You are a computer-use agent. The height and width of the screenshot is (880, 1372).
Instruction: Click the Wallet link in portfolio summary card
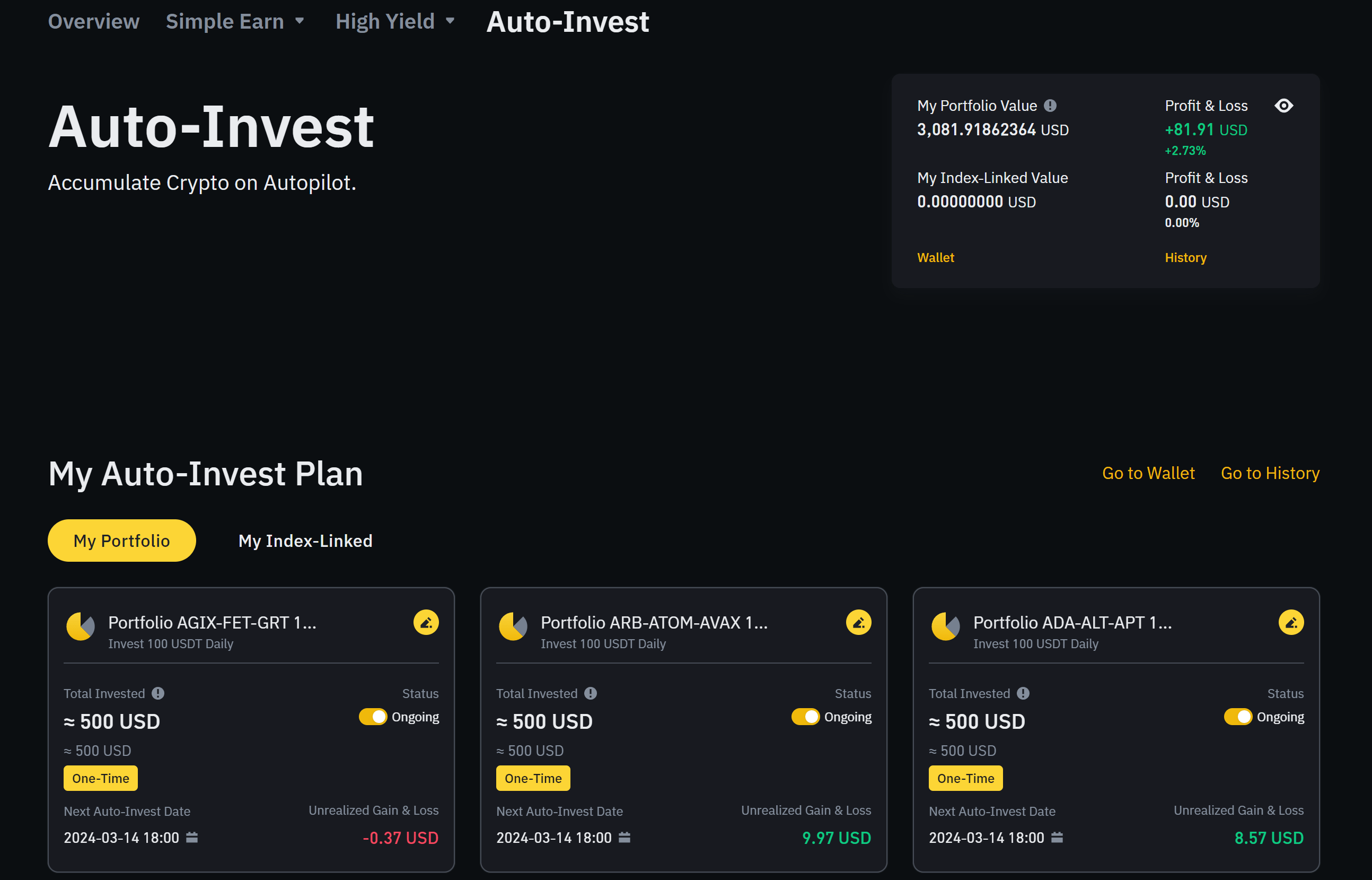[935, 258]
